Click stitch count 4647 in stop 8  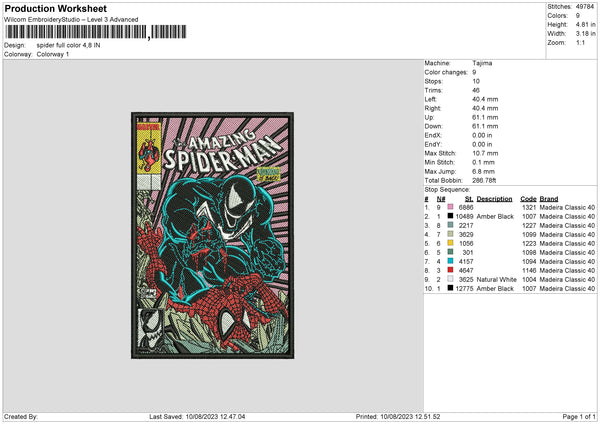click(x=466, y=271)
